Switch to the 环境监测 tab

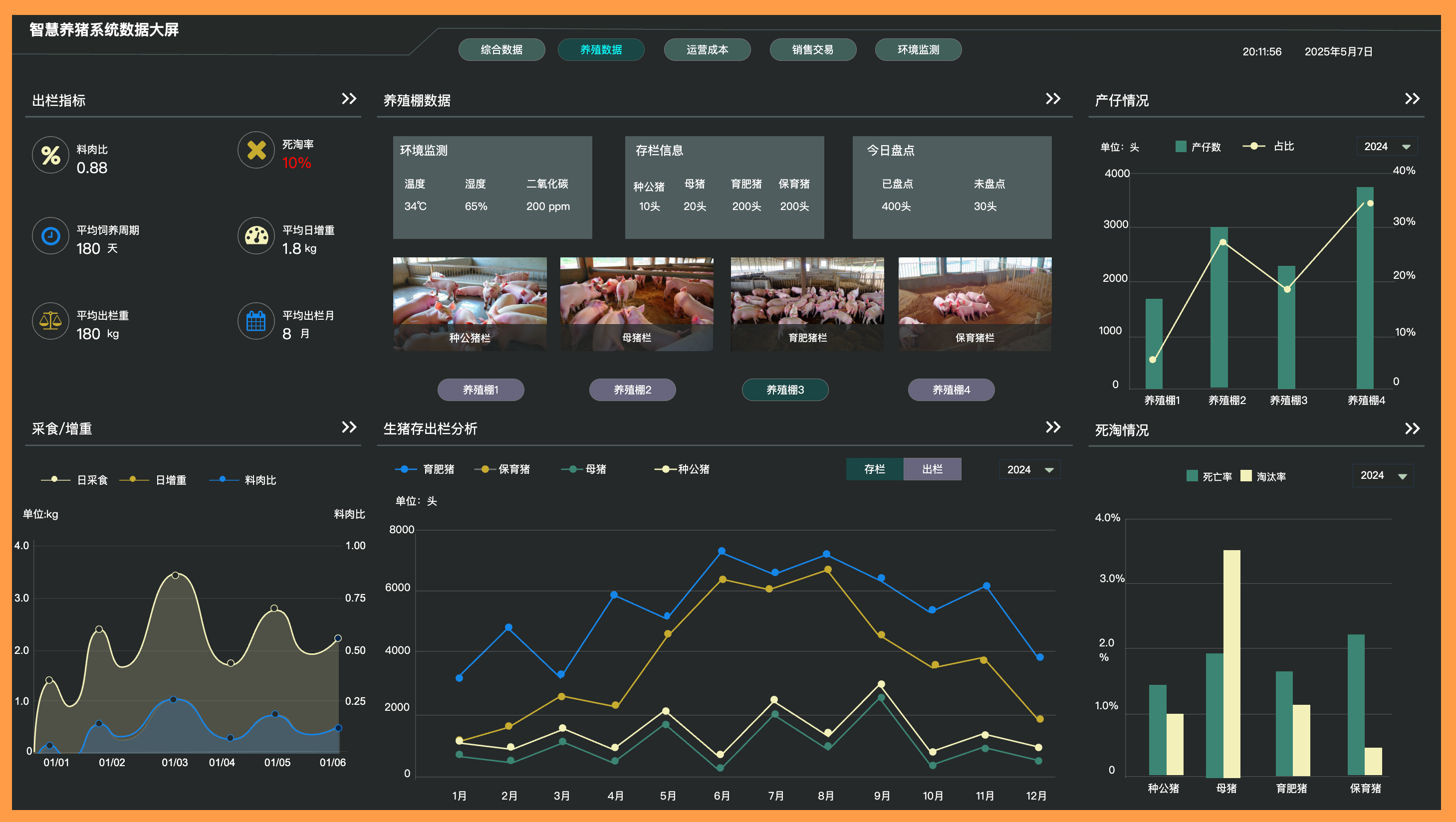[918, 50]
